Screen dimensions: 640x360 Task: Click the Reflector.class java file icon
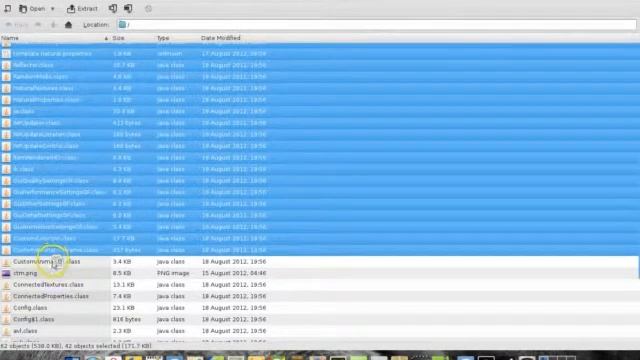click(x=6, y=65)
